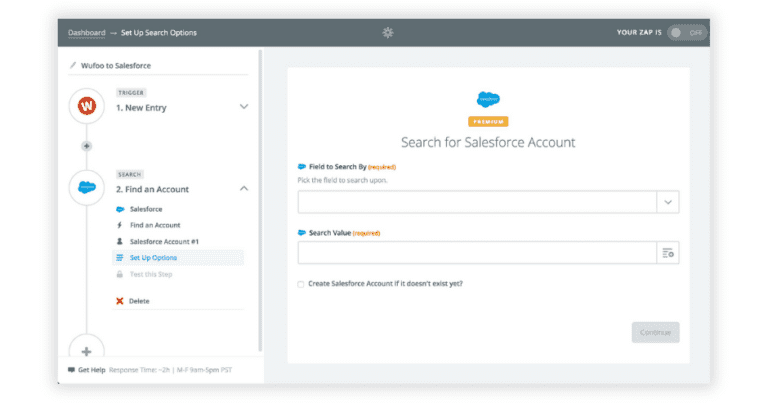Select Salesforce Account #1 in sidebar
Image resolution: width=768 pixels, height=409 pixels.
(x=164, y=241)
